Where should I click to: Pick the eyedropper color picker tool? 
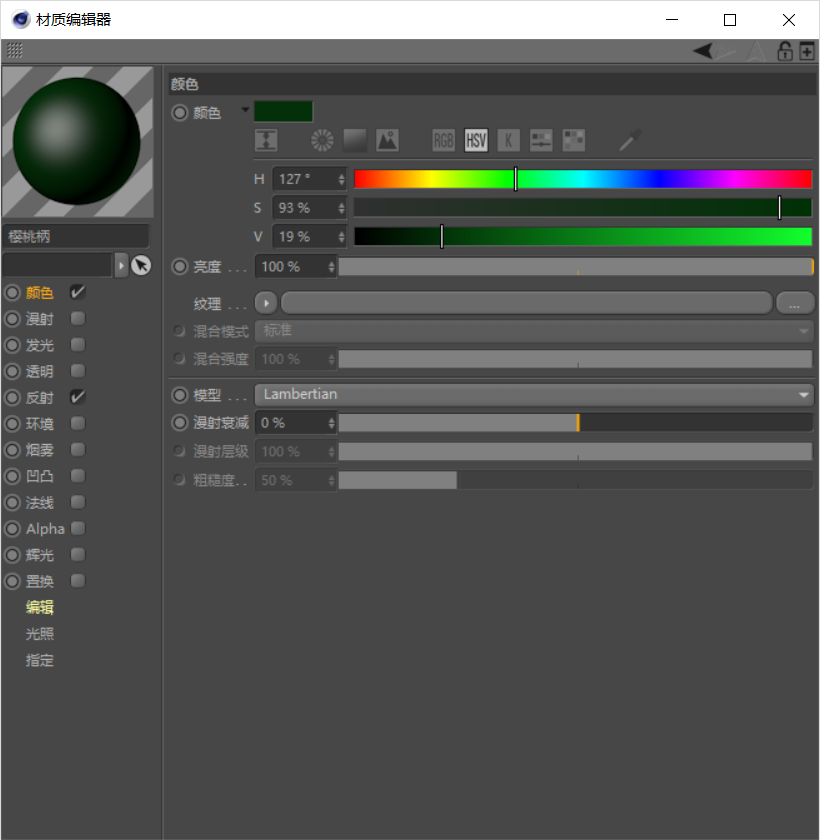click(x=629, y=140)
